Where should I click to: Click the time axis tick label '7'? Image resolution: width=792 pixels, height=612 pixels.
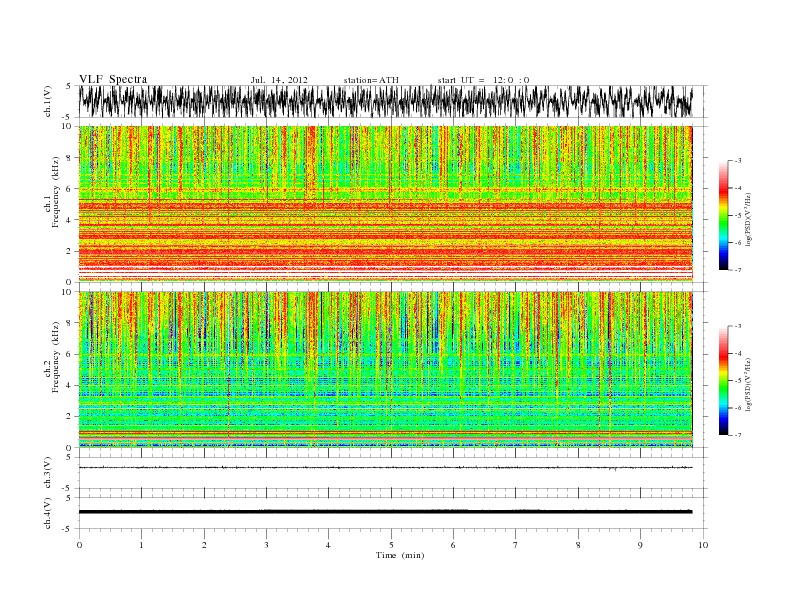coord(516,545)
